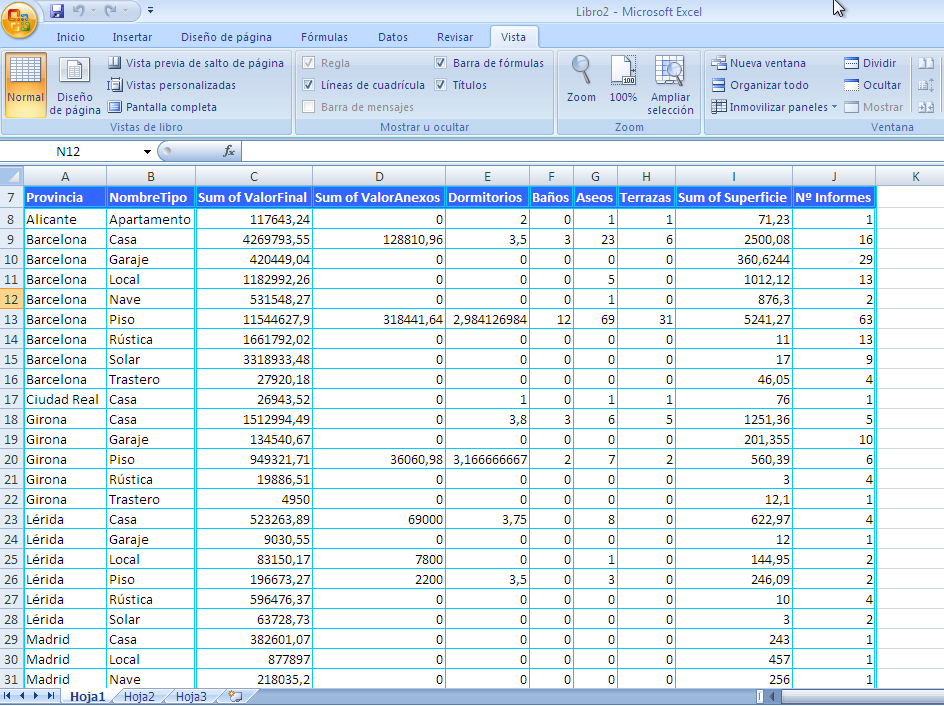Click Nueva ventana button
Viewport: 944px width, 706px height.
(x=758, y=63)
